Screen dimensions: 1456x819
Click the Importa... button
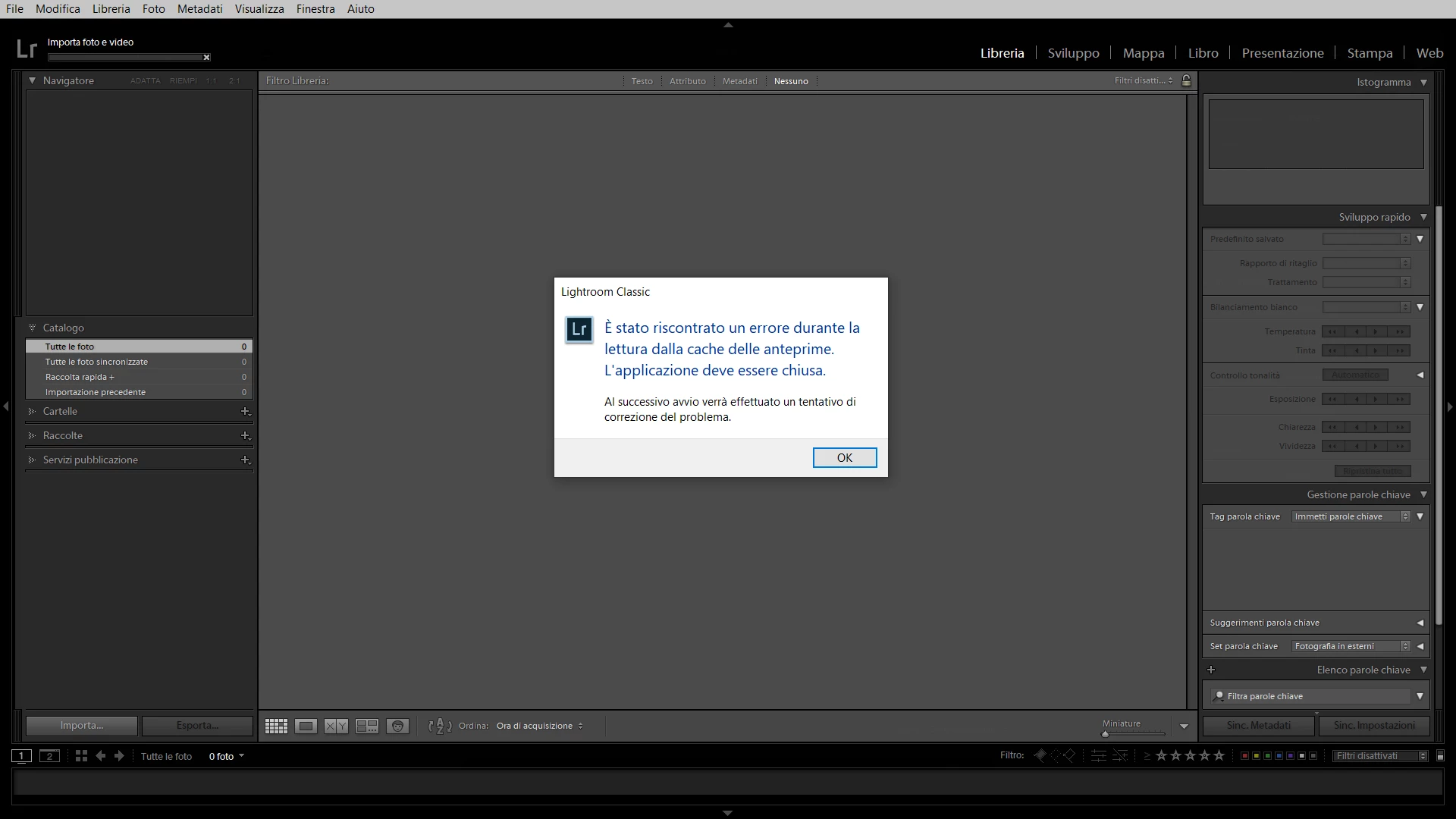click(82, 726)
